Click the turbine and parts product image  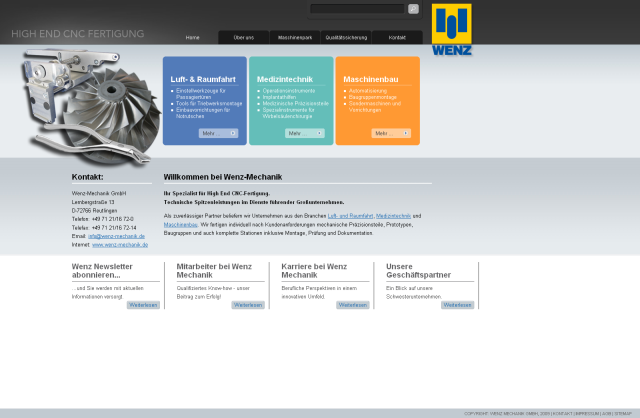point(91,107)
